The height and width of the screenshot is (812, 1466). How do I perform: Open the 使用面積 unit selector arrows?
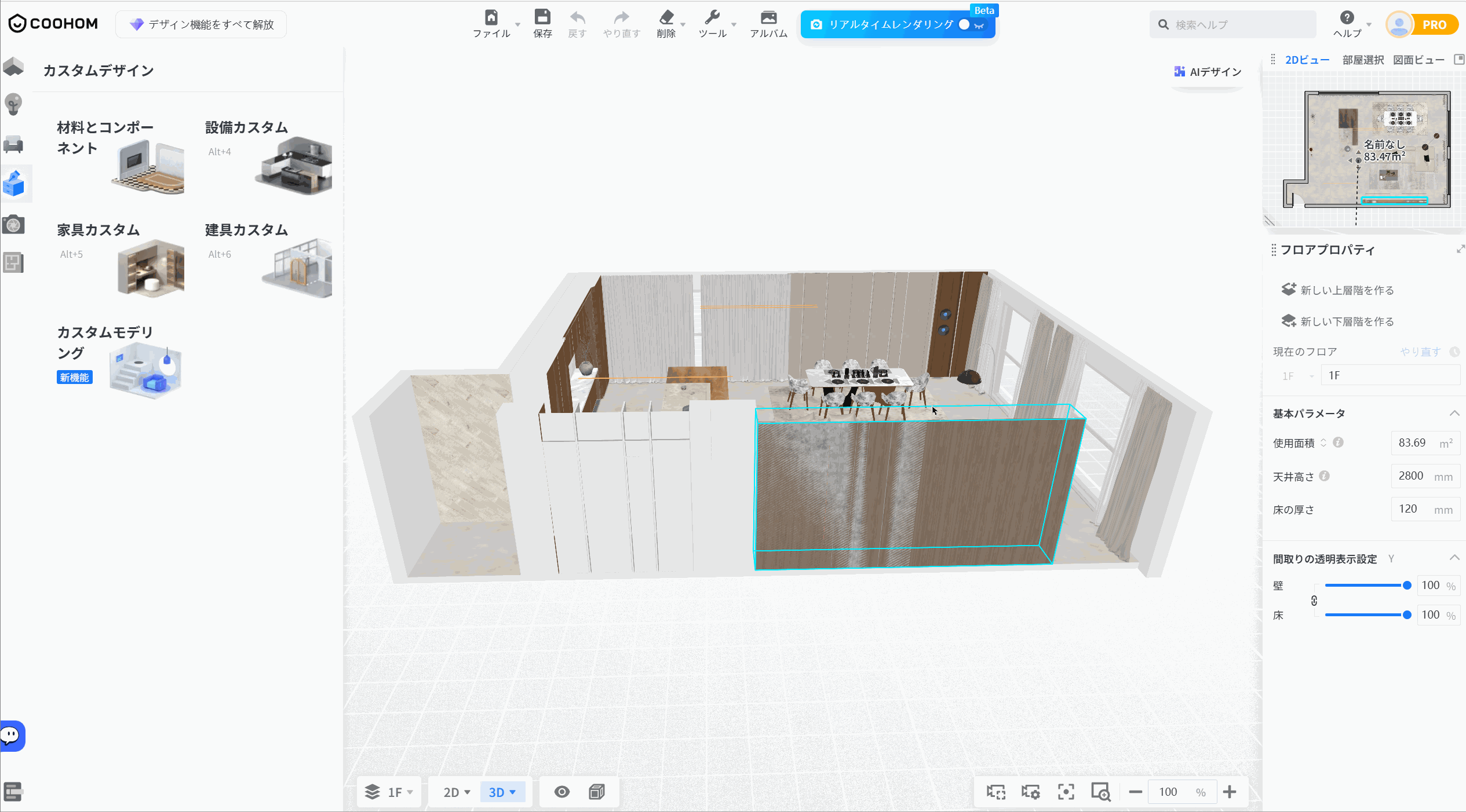1323,443
